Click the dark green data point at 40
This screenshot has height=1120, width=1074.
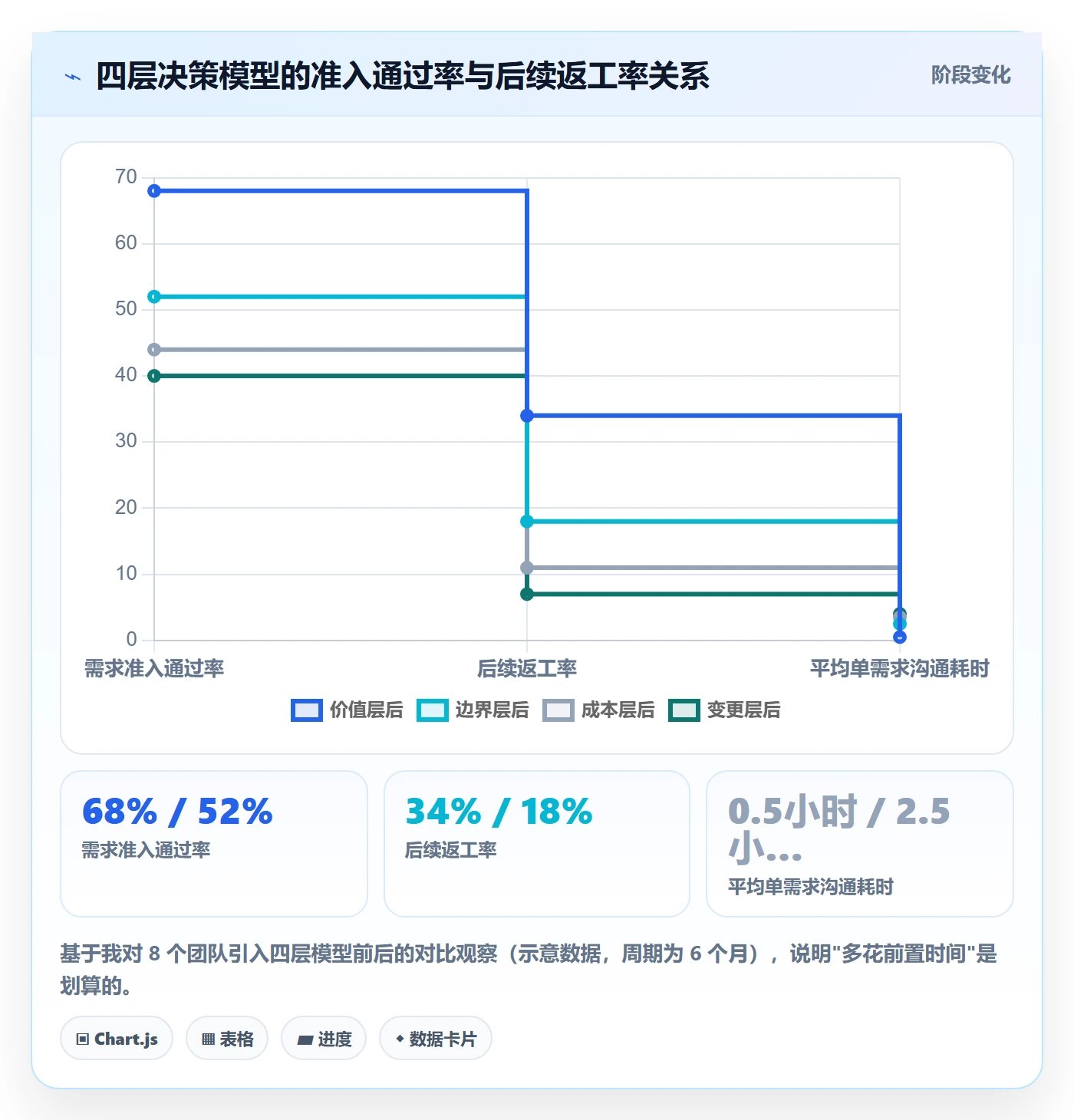click(x=154, y=376)
